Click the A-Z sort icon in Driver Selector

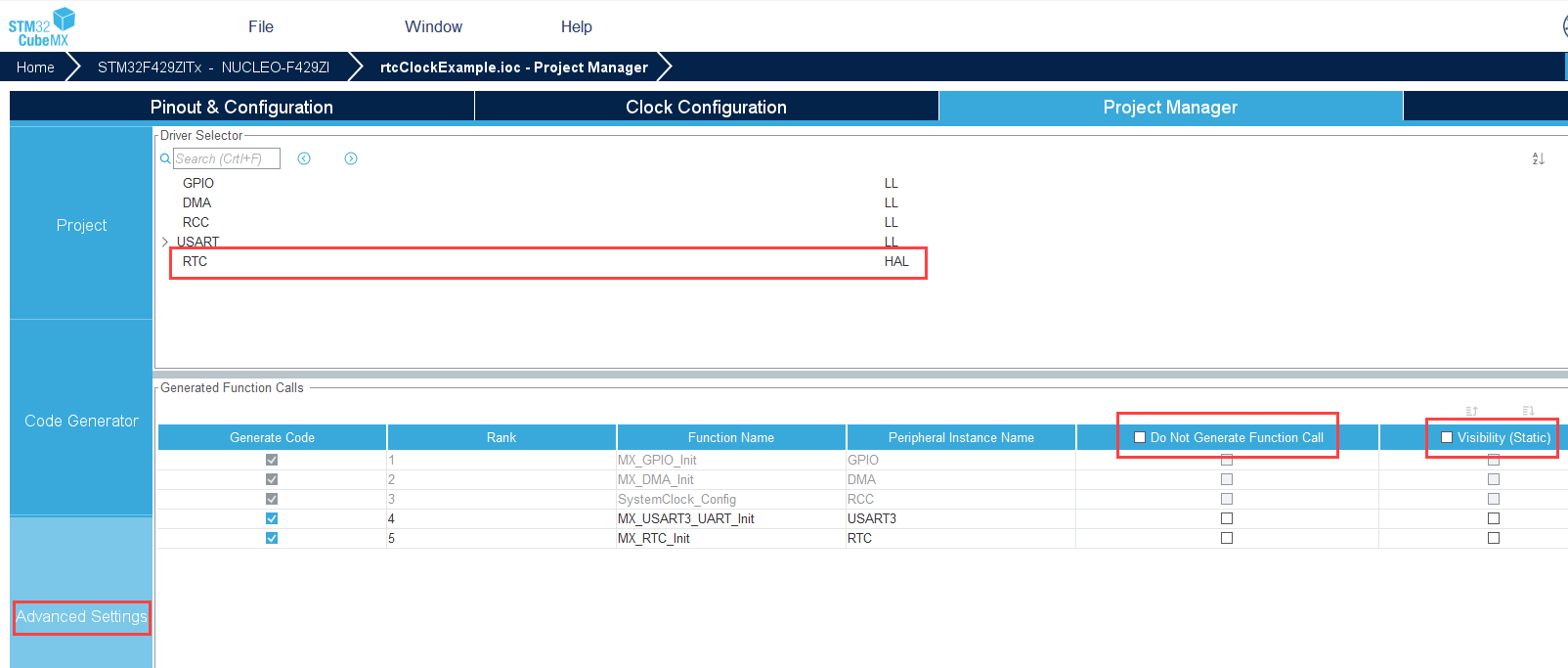click(x=1538, y=158)
